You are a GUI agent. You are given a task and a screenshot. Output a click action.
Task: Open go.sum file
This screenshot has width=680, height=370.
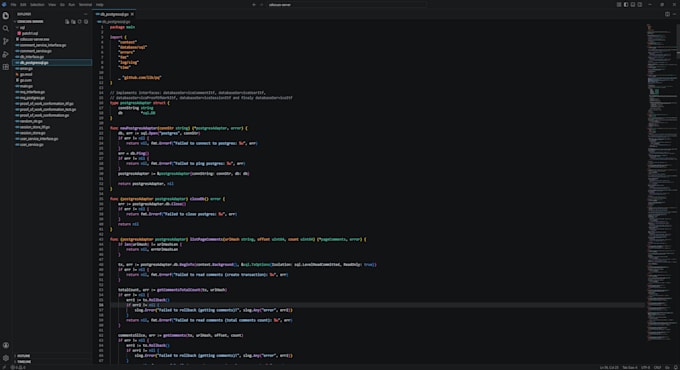pos(26,80)
